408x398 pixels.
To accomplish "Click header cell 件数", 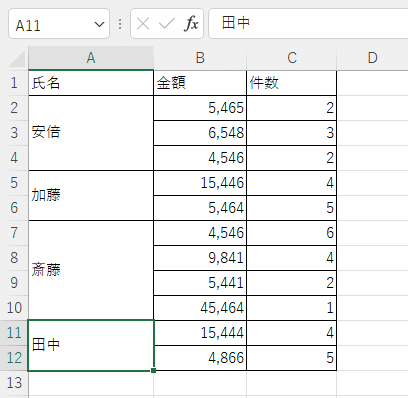I will (x=292, y=83).
